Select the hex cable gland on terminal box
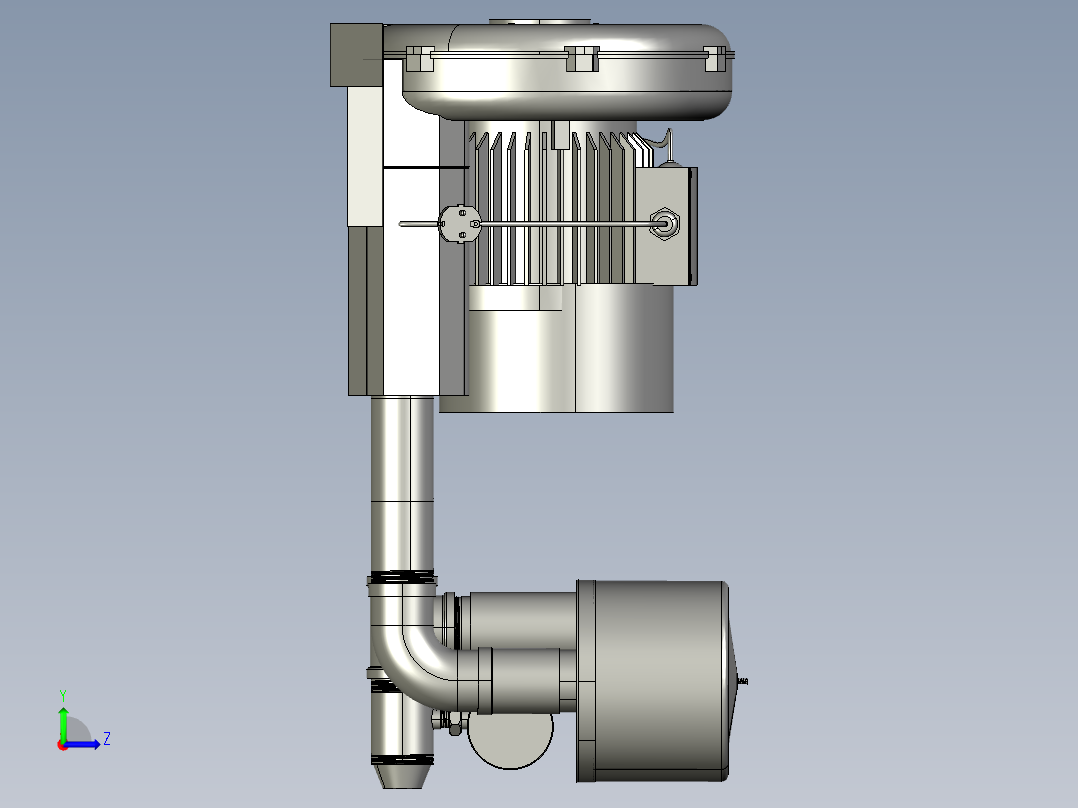1078x808 pixels. [664, 223]
